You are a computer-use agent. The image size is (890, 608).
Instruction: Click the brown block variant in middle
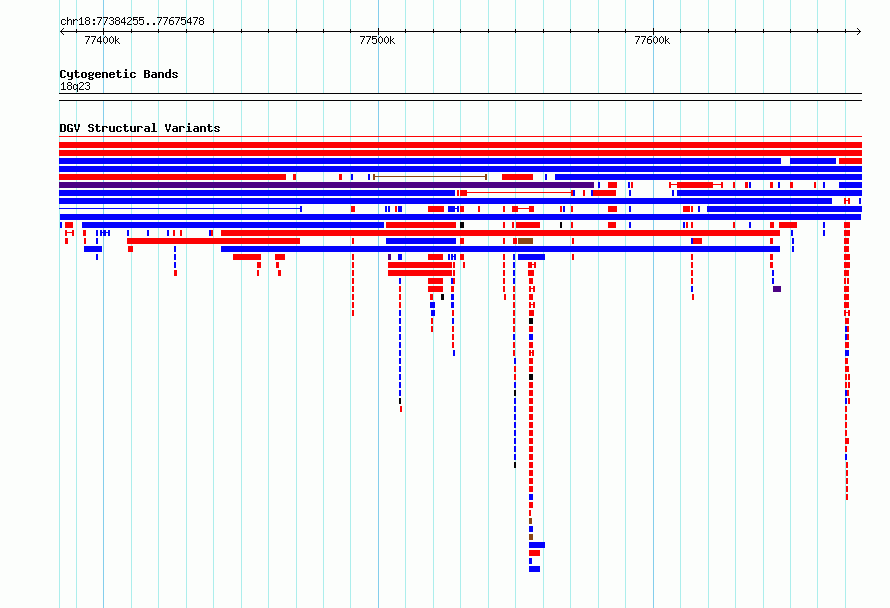(x=525, y=241)
